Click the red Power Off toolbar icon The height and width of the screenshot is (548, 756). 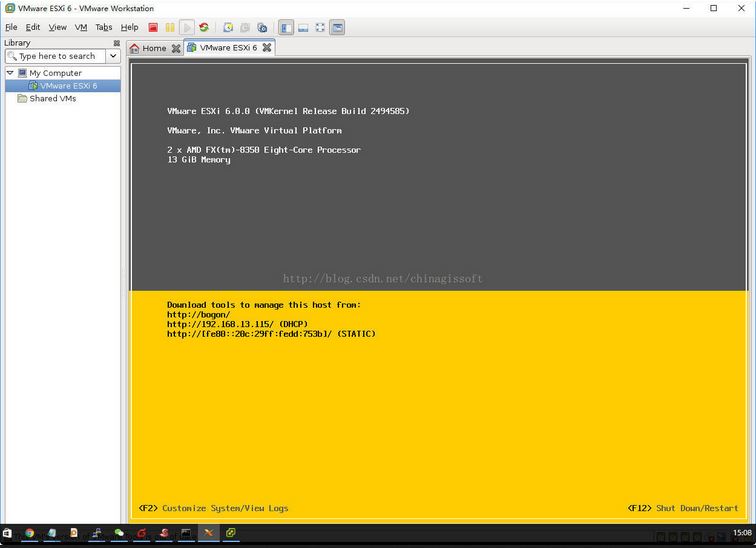[153, 27]
